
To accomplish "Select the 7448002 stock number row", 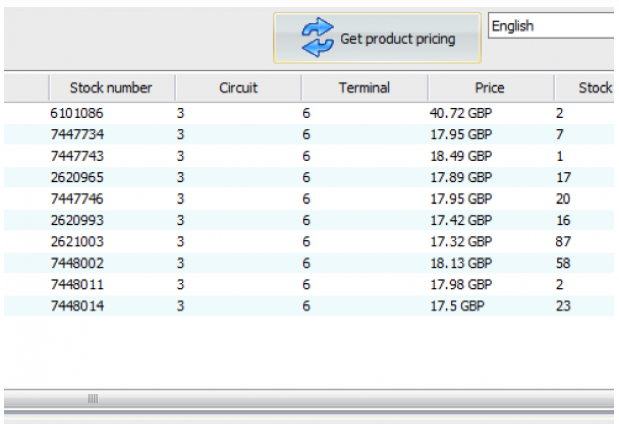I will point(76,263).
